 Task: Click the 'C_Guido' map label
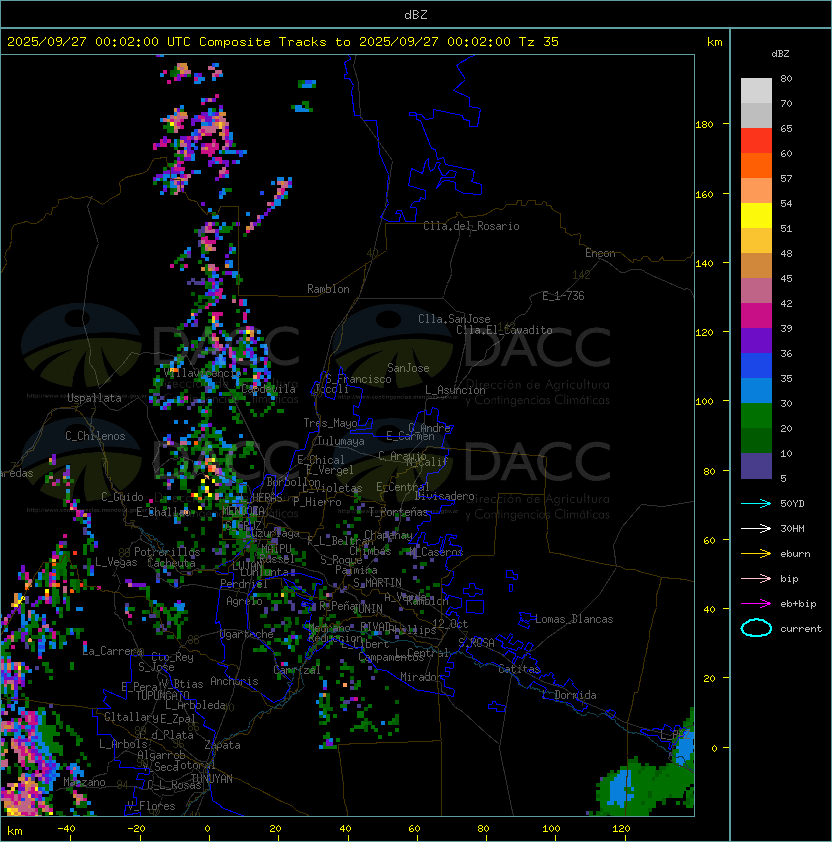(x=122, y=497)
